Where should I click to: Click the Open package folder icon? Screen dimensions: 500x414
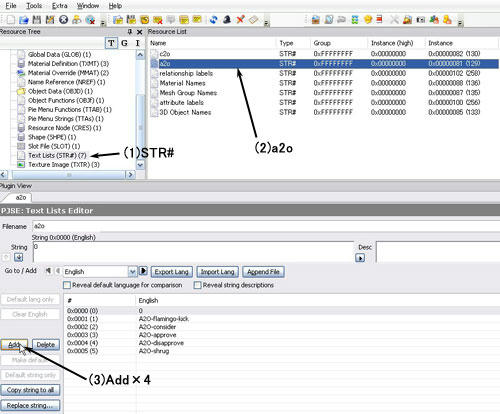click(24, 20)
